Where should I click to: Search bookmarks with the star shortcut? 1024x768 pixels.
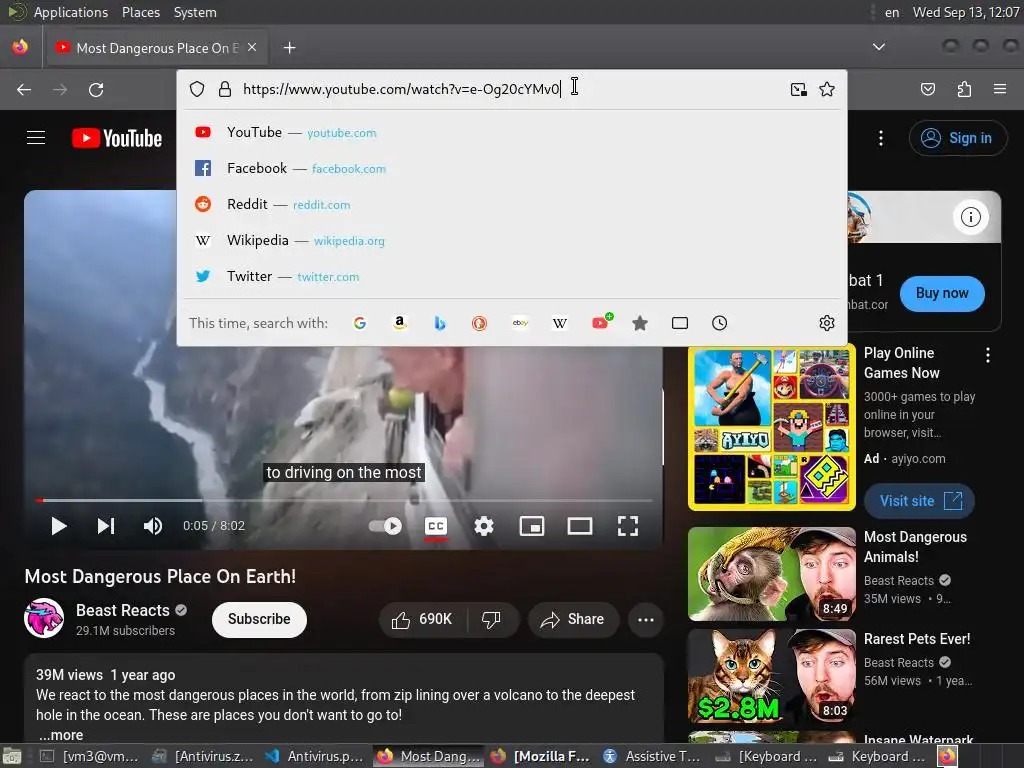(x=640, y=323)
